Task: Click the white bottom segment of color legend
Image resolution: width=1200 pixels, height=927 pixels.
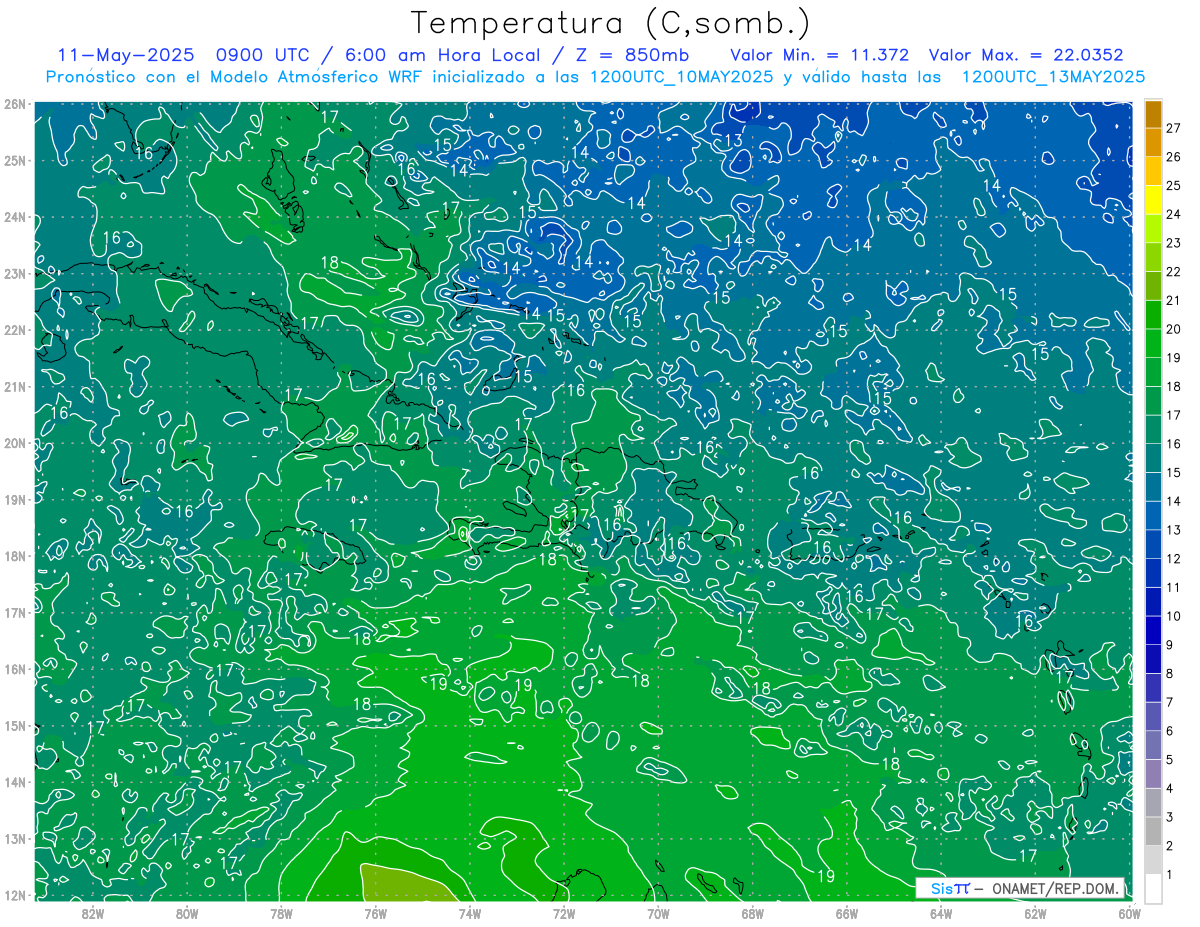Action: coord(1153,888)
